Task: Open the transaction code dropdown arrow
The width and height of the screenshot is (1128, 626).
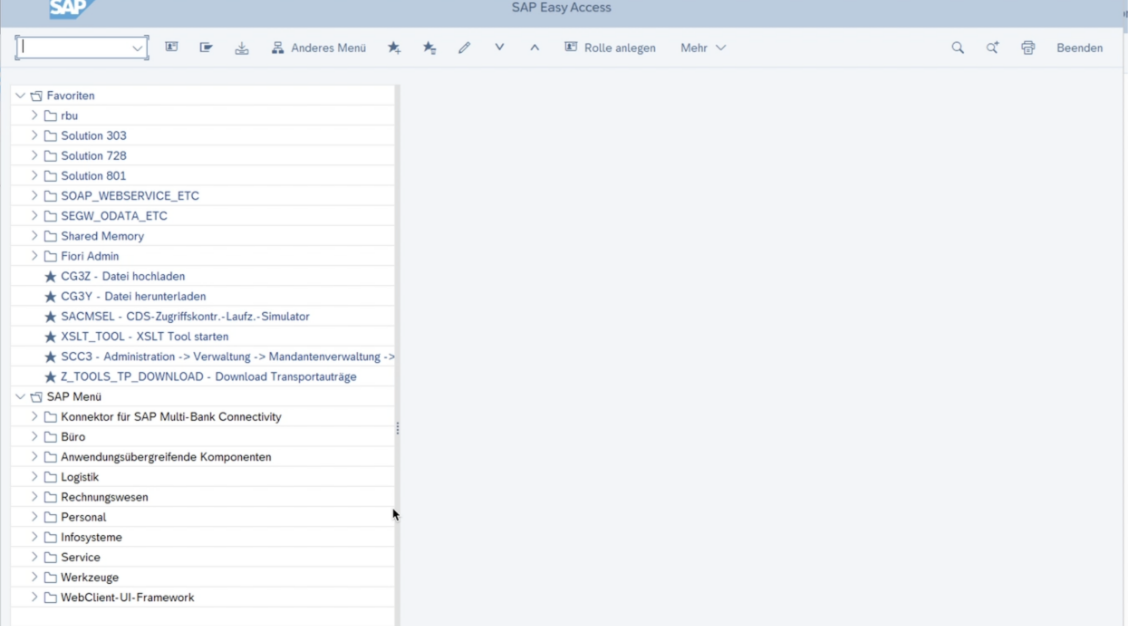Action: pos(137,48)
